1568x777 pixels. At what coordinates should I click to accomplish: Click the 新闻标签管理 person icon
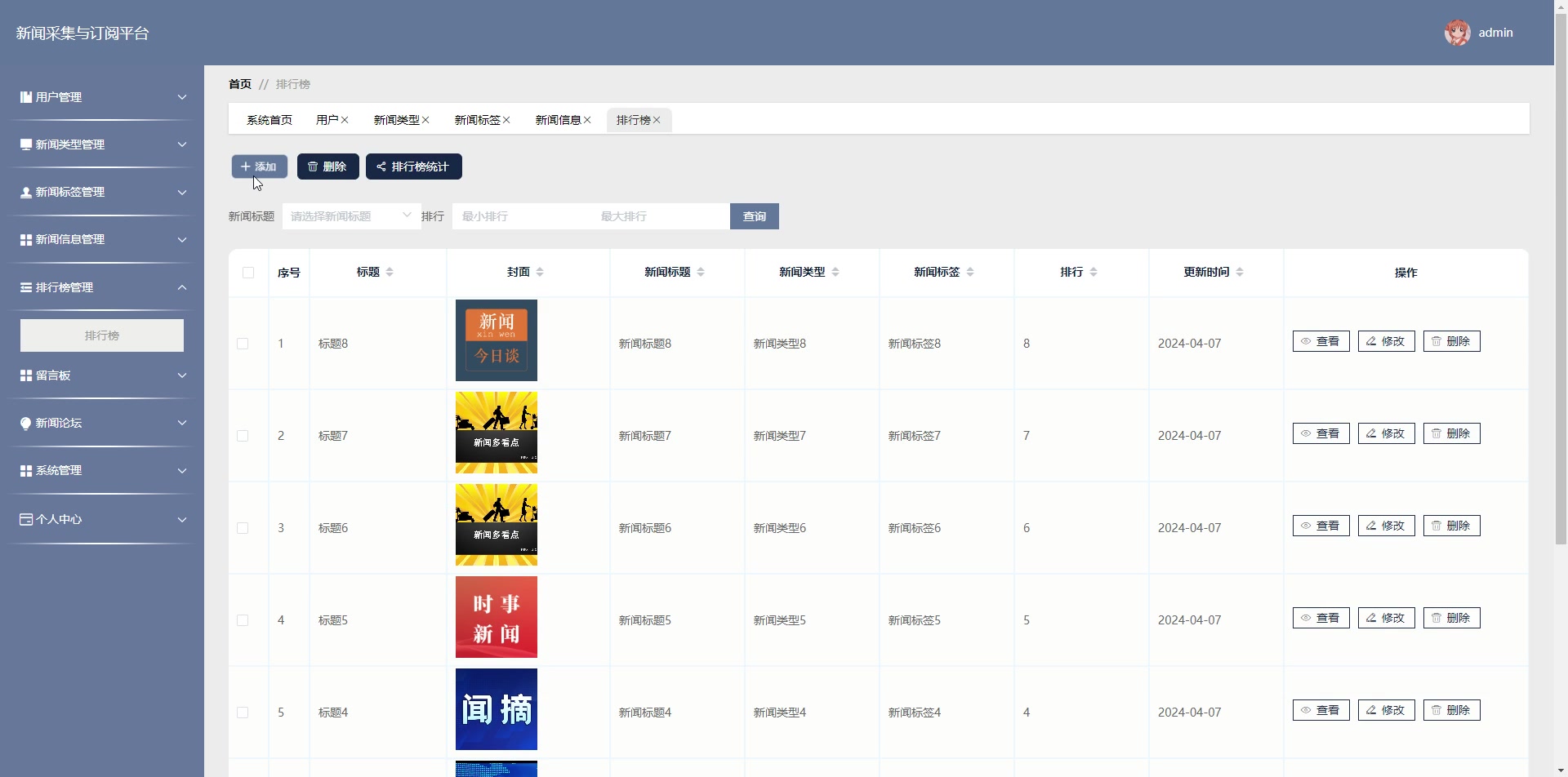(x=26, y=192)
